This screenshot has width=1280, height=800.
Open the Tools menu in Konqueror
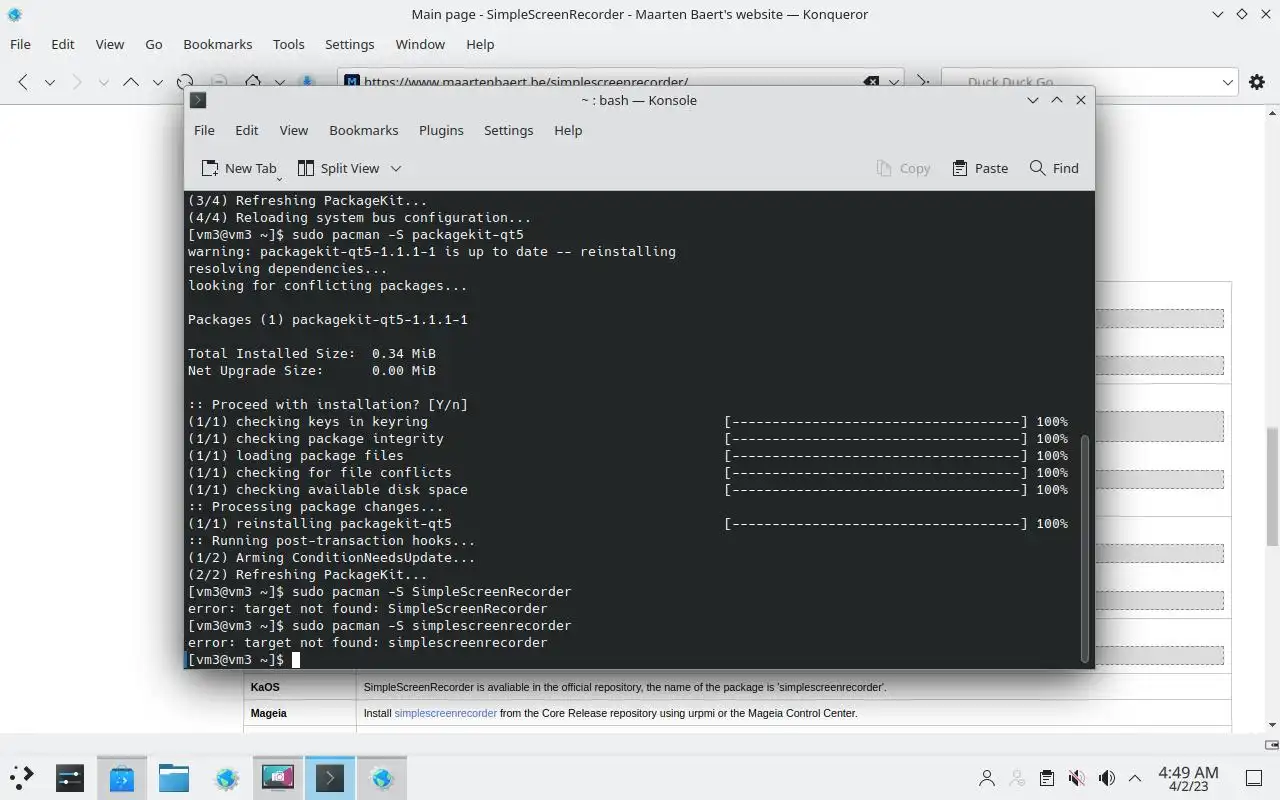[288, 44]
